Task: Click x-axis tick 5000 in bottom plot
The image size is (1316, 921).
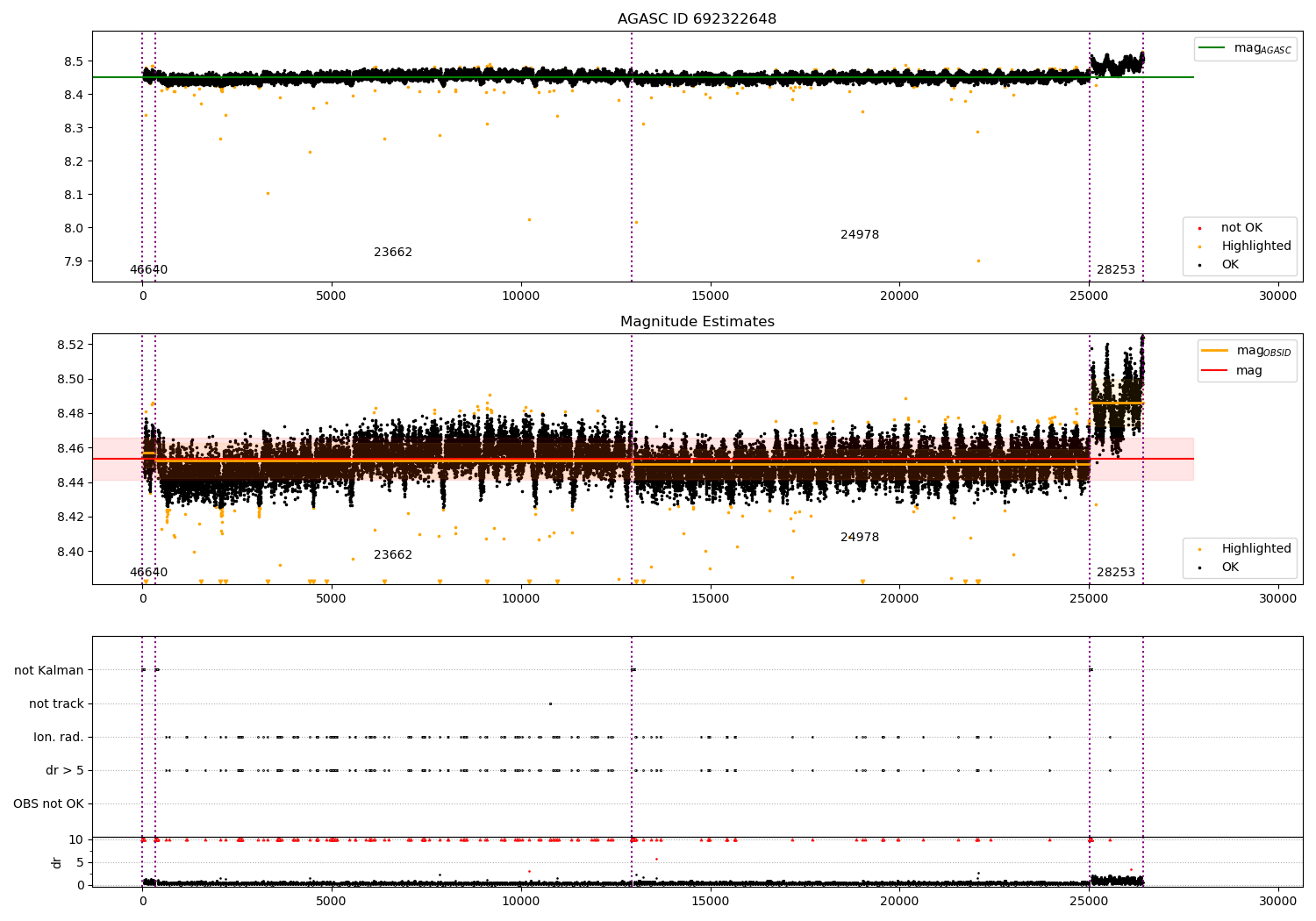Action: click(332, 902)
